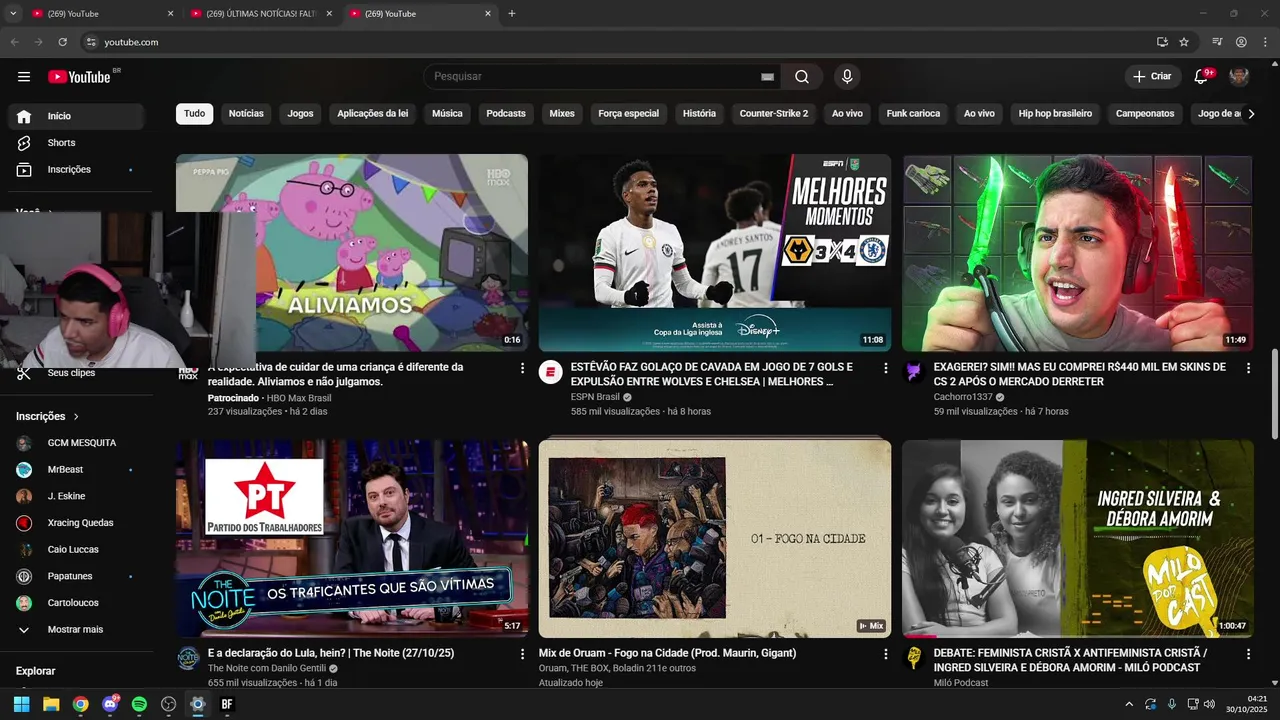Click the Miló Podcast channel avatar
This screenshot has width=1280, height=720.
tap(914, 658)
